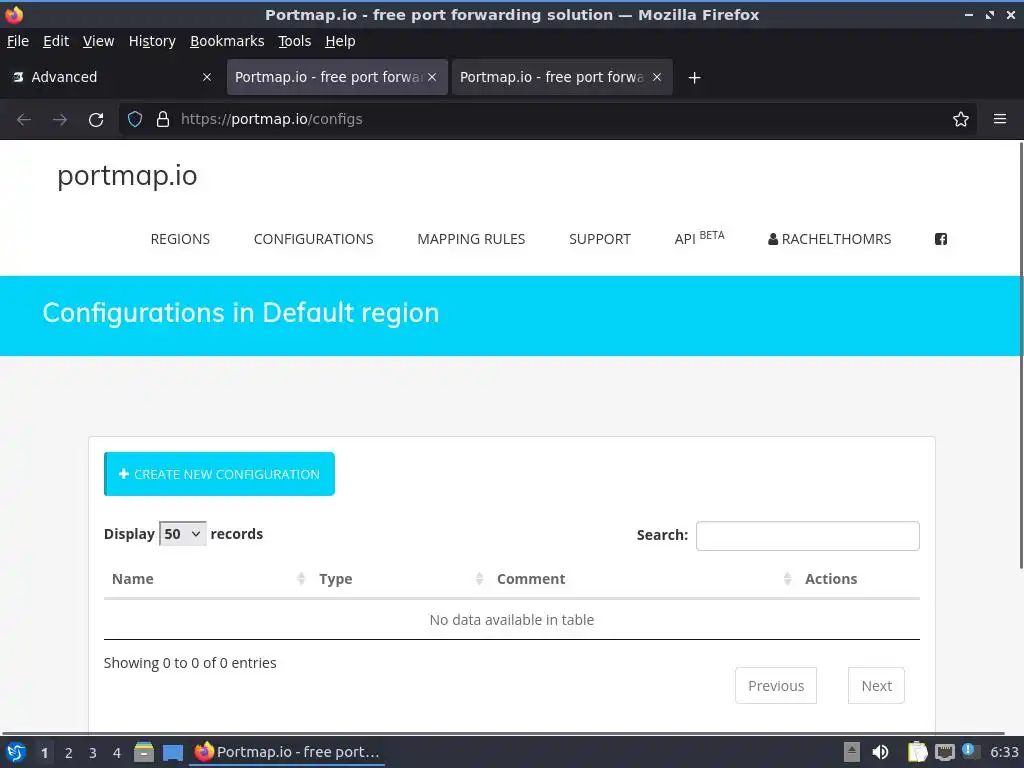1024x768 pixels.
Task: Sort table by Name column arrows
Action: (300, 579)
